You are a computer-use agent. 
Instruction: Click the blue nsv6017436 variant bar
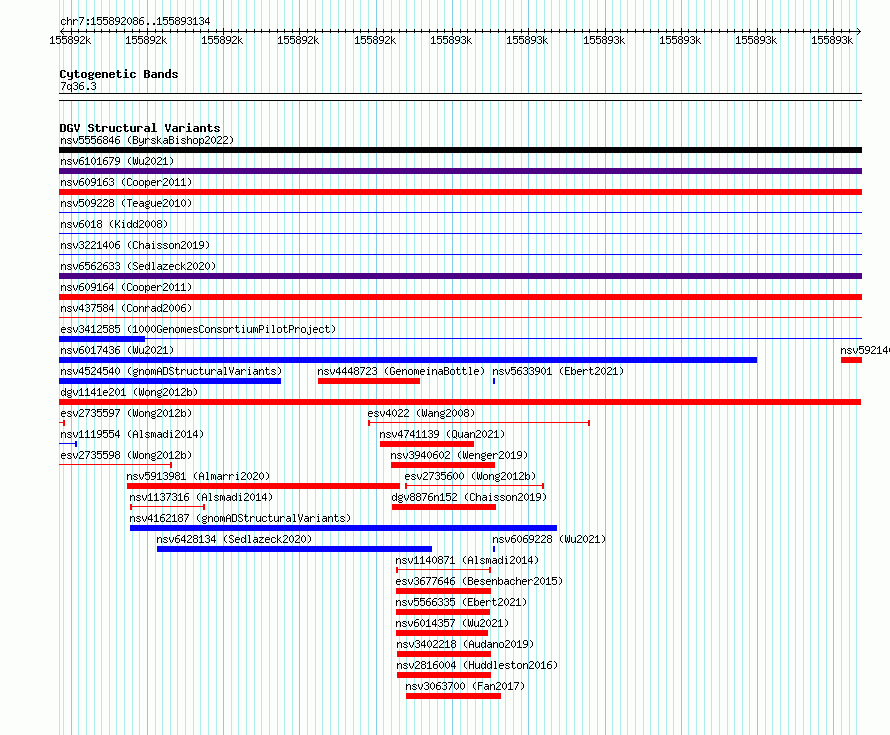(x=408, y=360)
